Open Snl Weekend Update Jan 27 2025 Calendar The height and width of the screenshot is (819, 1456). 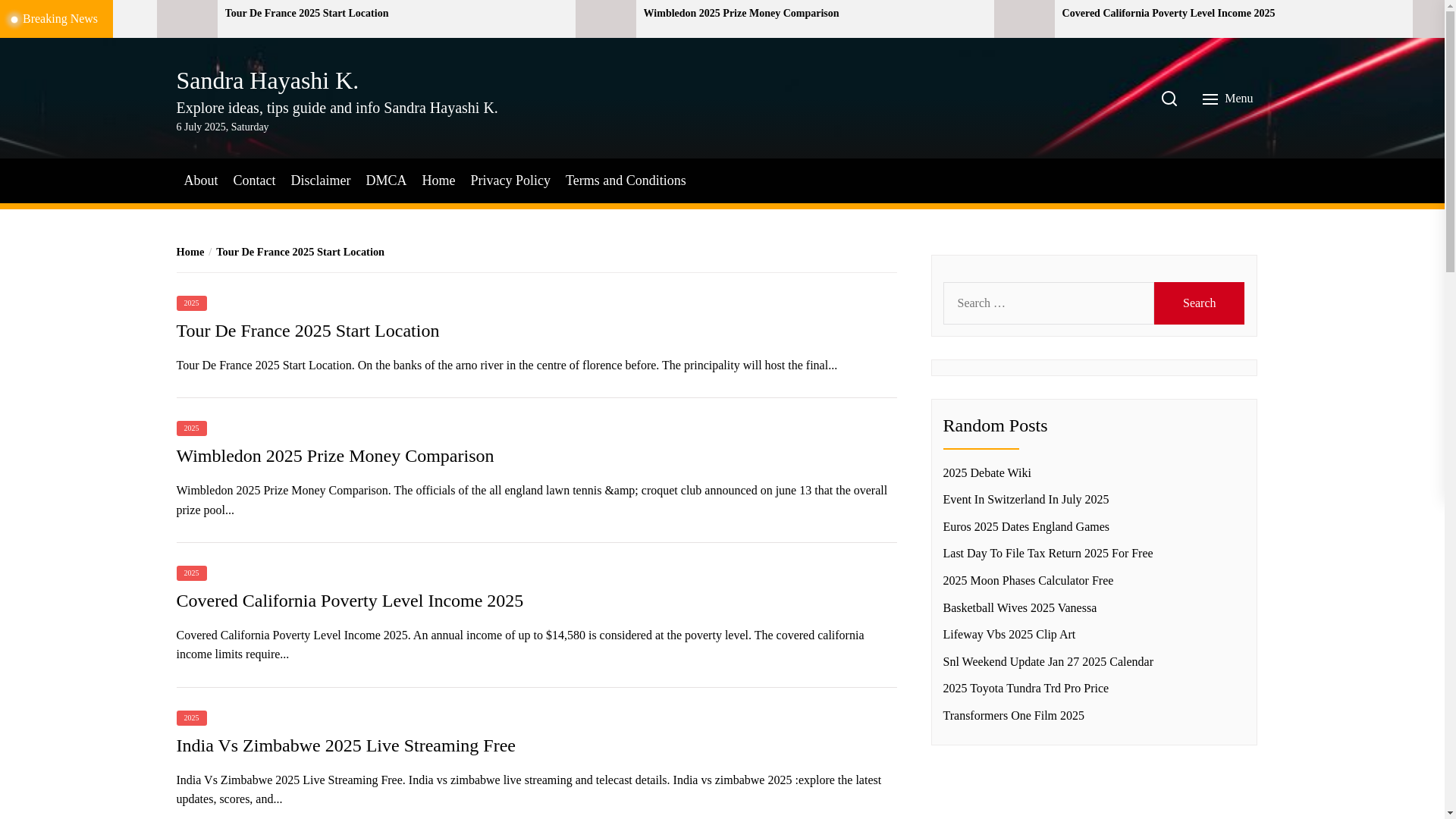click(x=1047, y=661)
